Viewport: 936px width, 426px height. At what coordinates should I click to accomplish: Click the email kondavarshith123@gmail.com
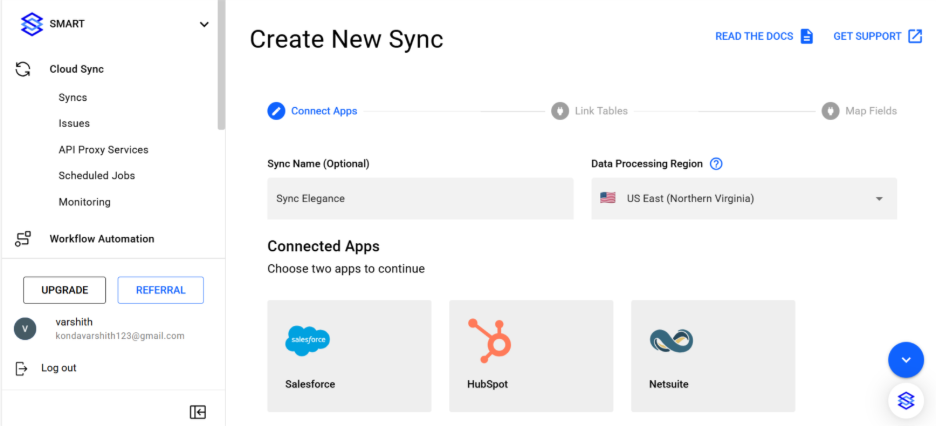pyautogui.click(x=120, y=336)
